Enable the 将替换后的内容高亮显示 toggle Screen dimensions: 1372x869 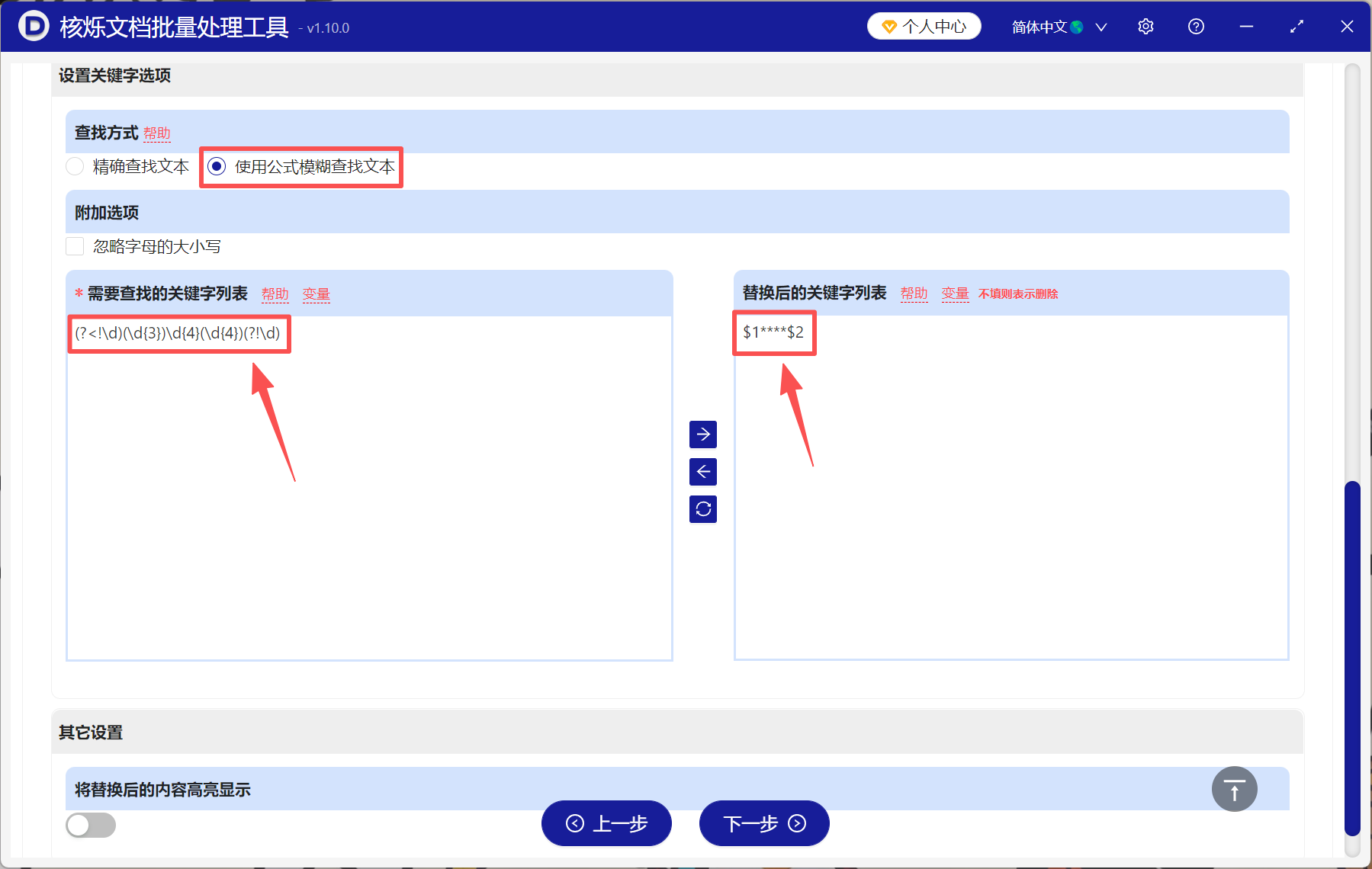point(90,825)
